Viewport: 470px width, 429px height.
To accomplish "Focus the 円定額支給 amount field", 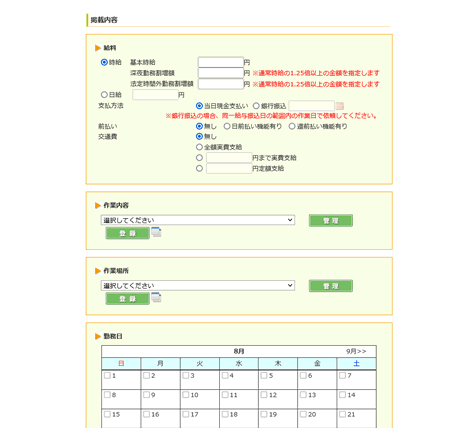I will pos(229,168).
